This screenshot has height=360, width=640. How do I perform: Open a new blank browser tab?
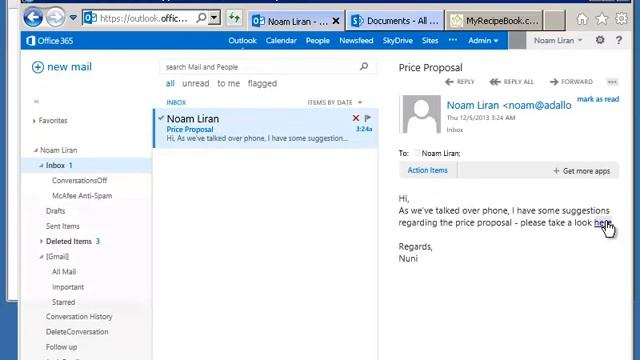555,20
